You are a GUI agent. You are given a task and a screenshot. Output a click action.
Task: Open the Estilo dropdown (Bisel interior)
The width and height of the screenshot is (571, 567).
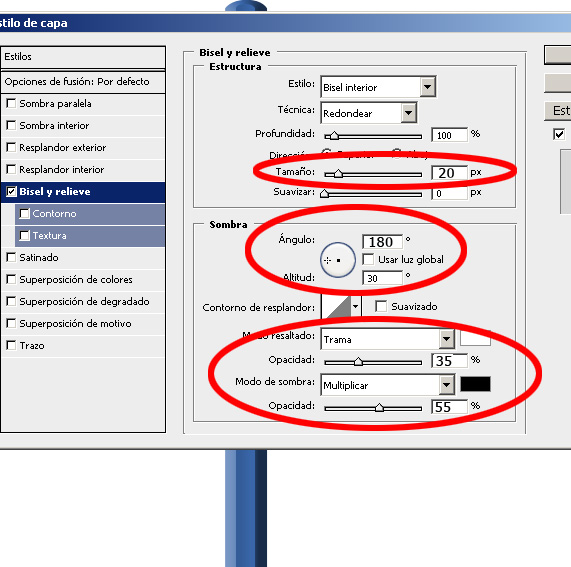point(378,87)
